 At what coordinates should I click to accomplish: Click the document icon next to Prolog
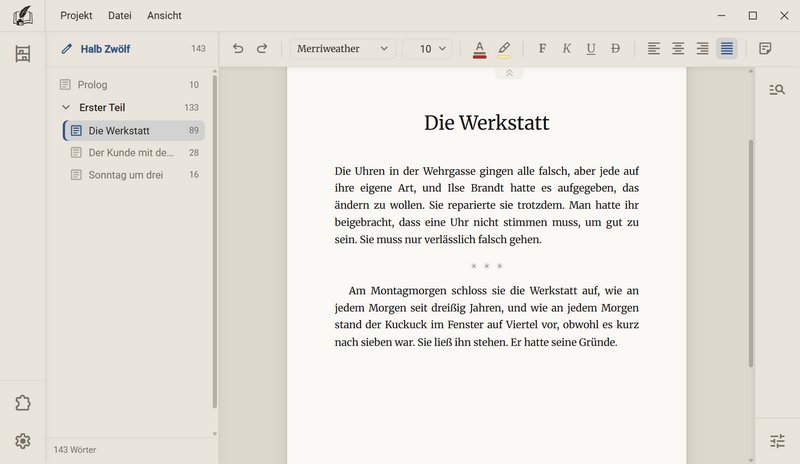pos(65,85)
